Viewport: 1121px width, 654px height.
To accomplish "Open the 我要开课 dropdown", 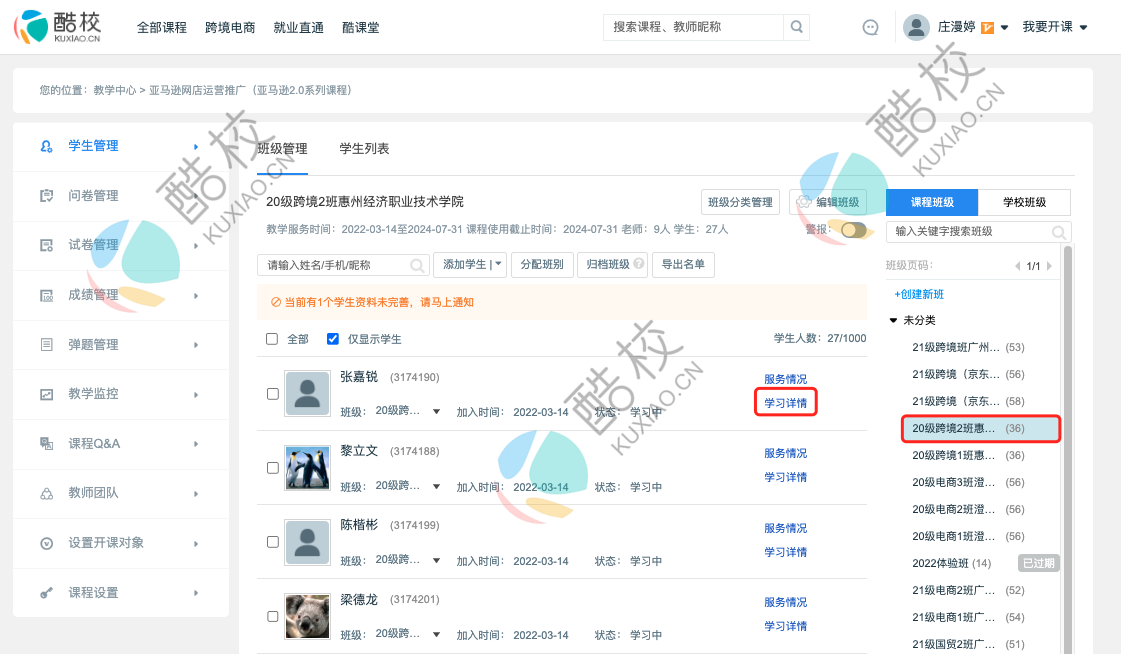I will [1055, 27].
